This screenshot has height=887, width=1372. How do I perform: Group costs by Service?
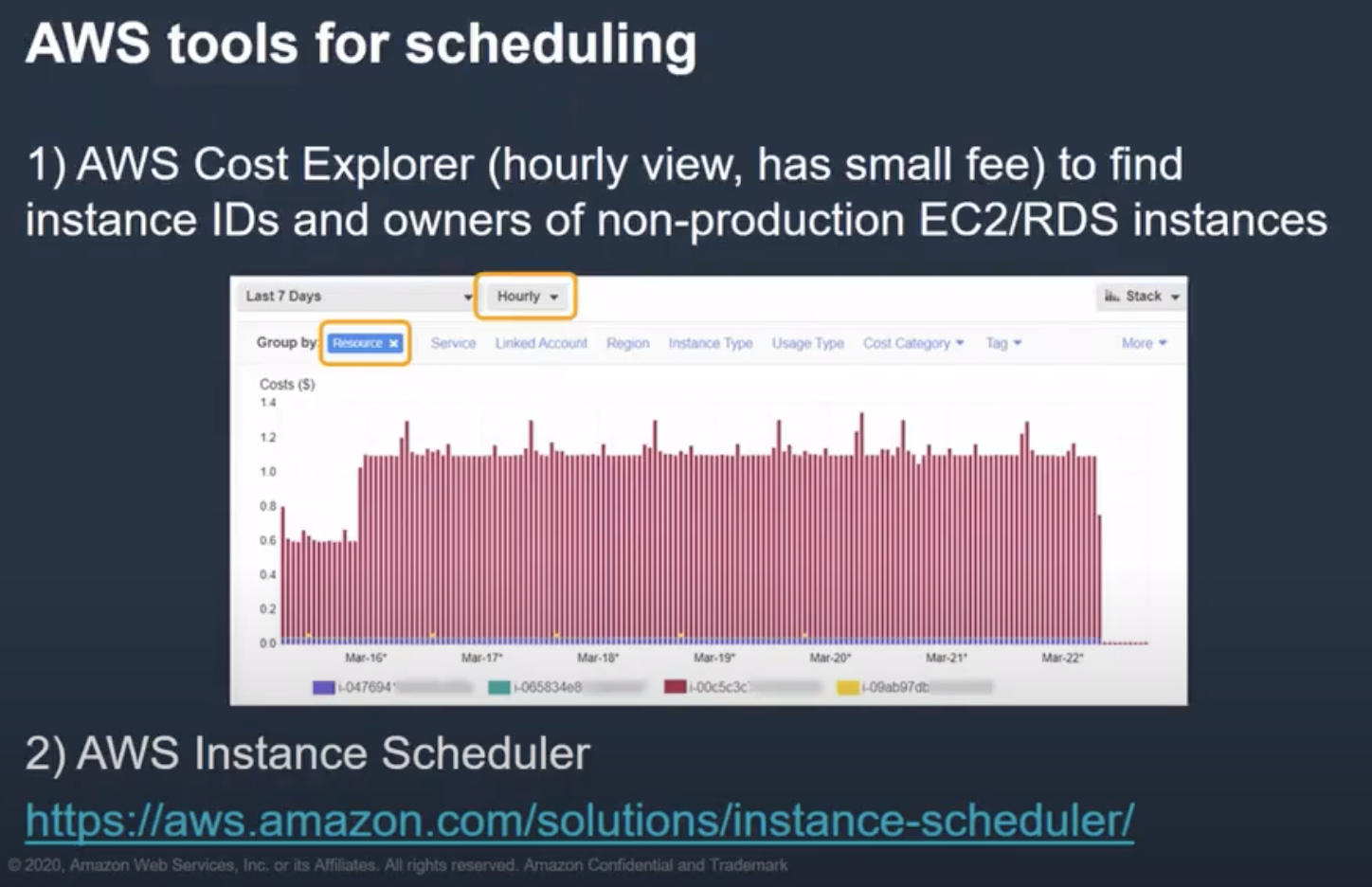click(453, 343)
